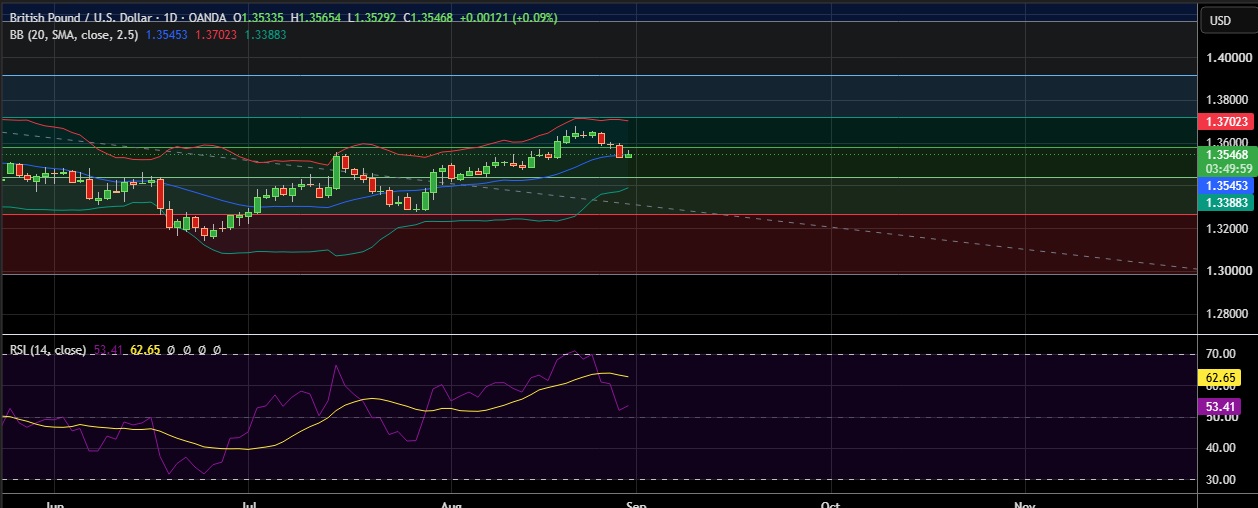Click the open price O1.35335 in header
This screenshot has width=1258, height=508.
tap(259, 18)
